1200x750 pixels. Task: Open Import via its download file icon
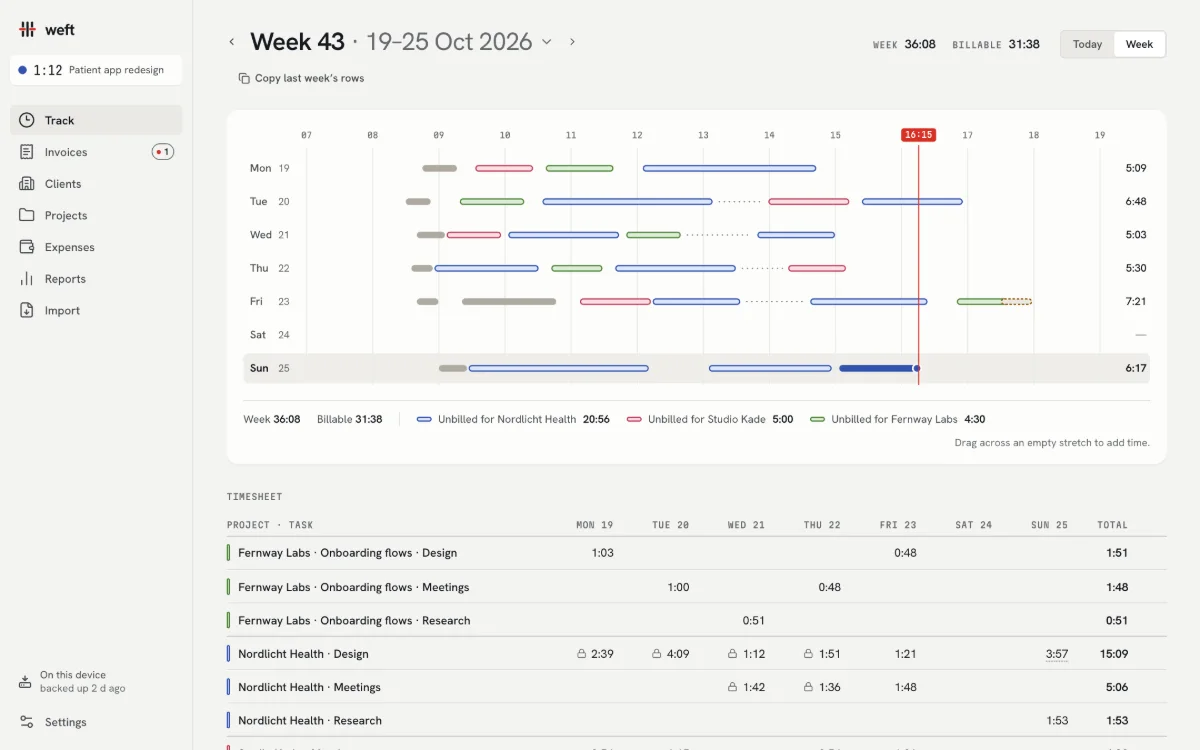point(27,311)
